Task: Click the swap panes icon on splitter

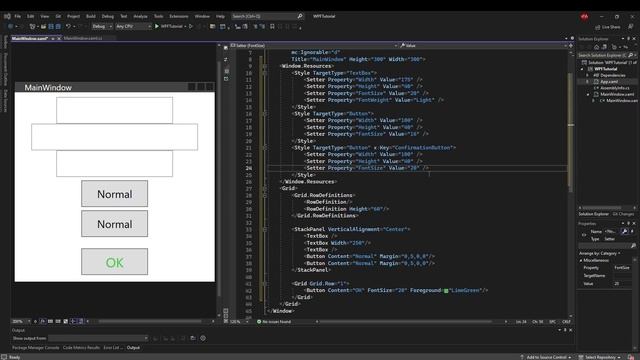Action: pyautogui.click(x=226, y=60)
